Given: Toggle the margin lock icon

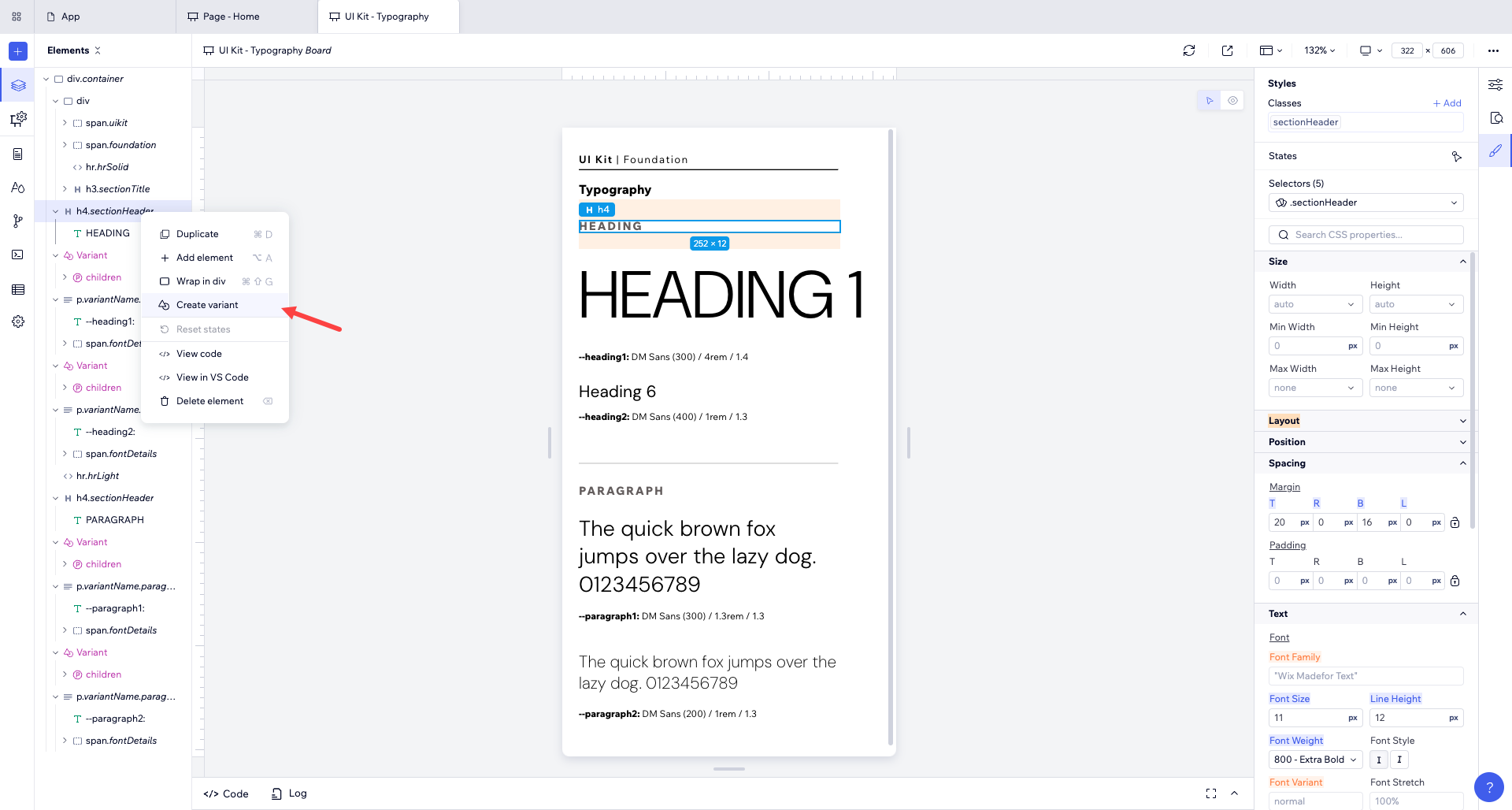Looking at the screenshot, I should tap(1455, 522).
